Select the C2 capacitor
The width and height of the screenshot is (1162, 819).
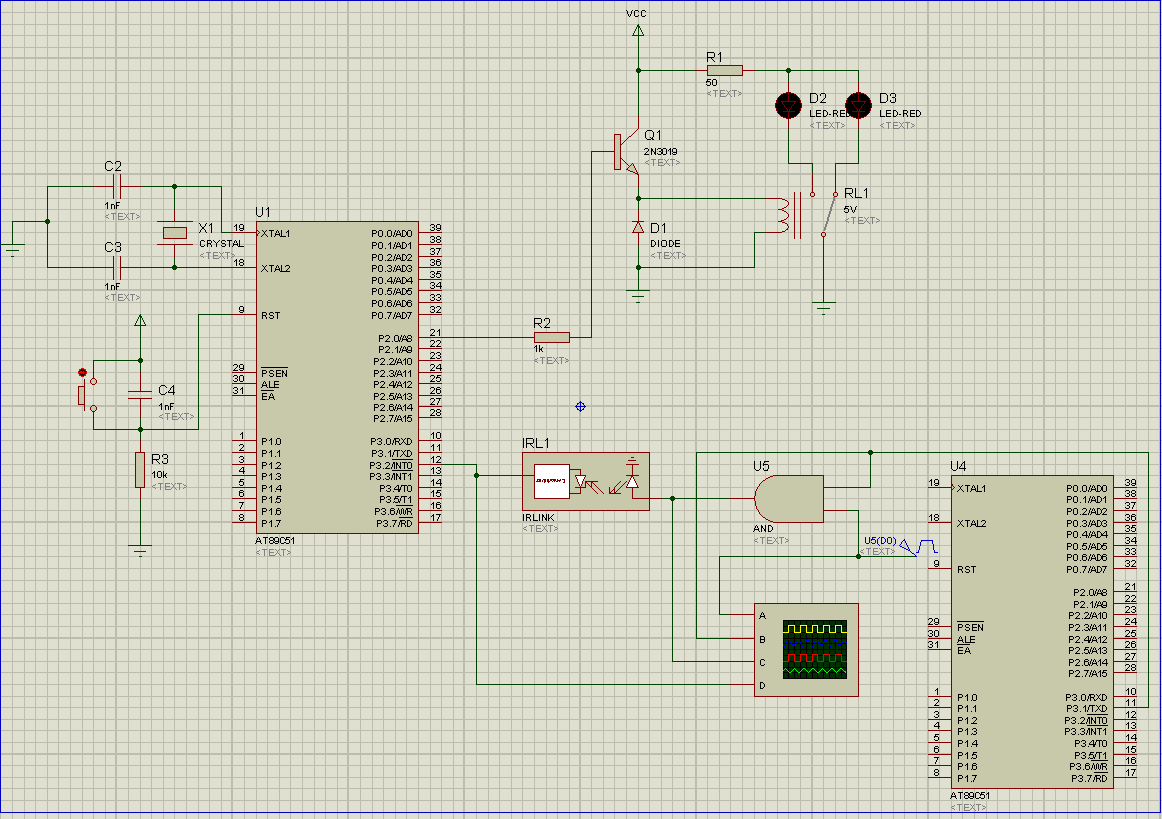pos(116,186)
